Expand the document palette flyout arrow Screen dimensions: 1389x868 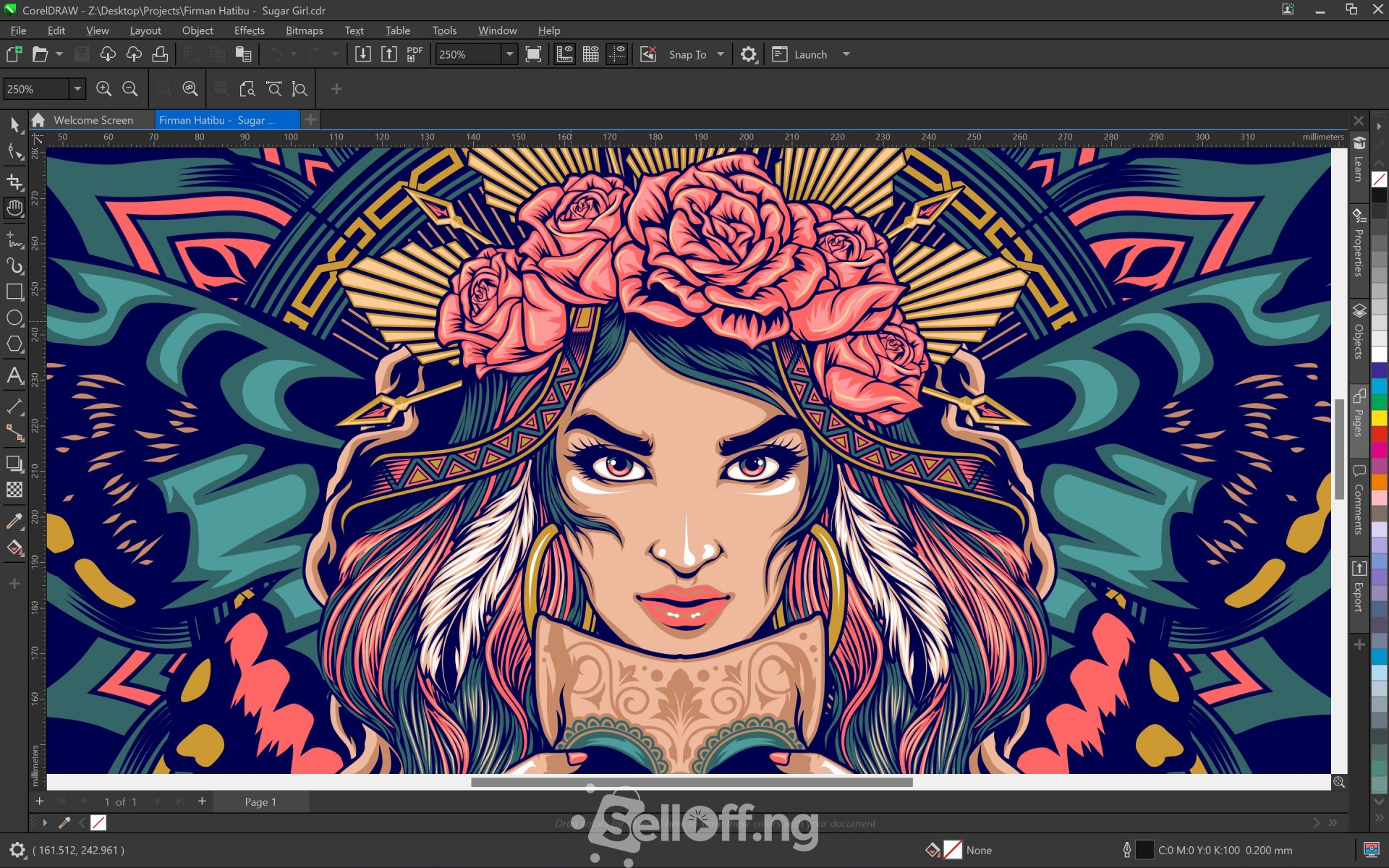click(x=45, y=822)
